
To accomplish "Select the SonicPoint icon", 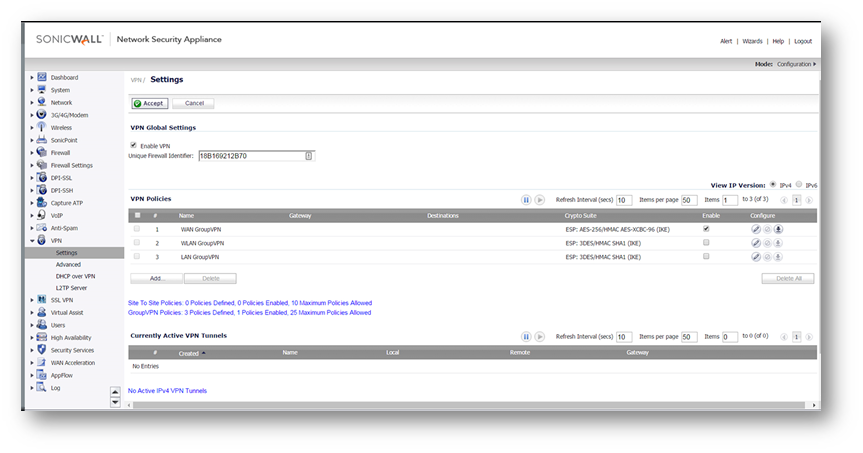I will 42,140.
